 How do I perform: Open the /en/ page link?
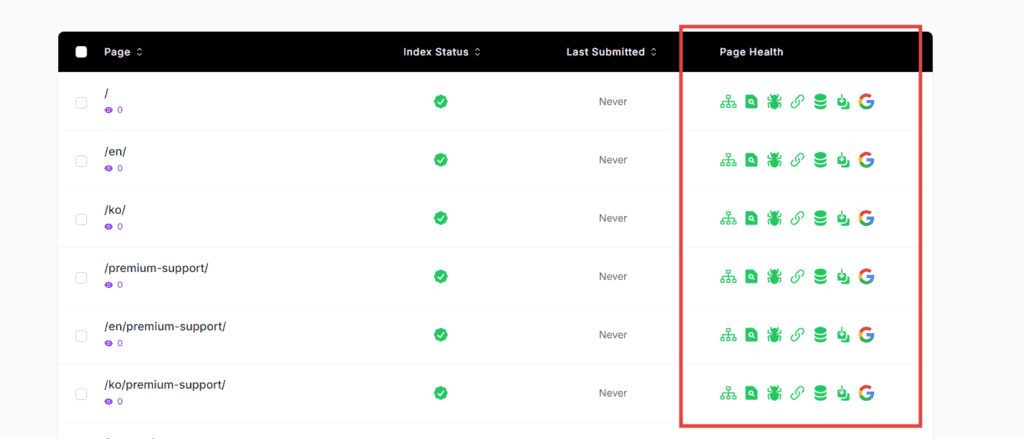coord(115,152)
